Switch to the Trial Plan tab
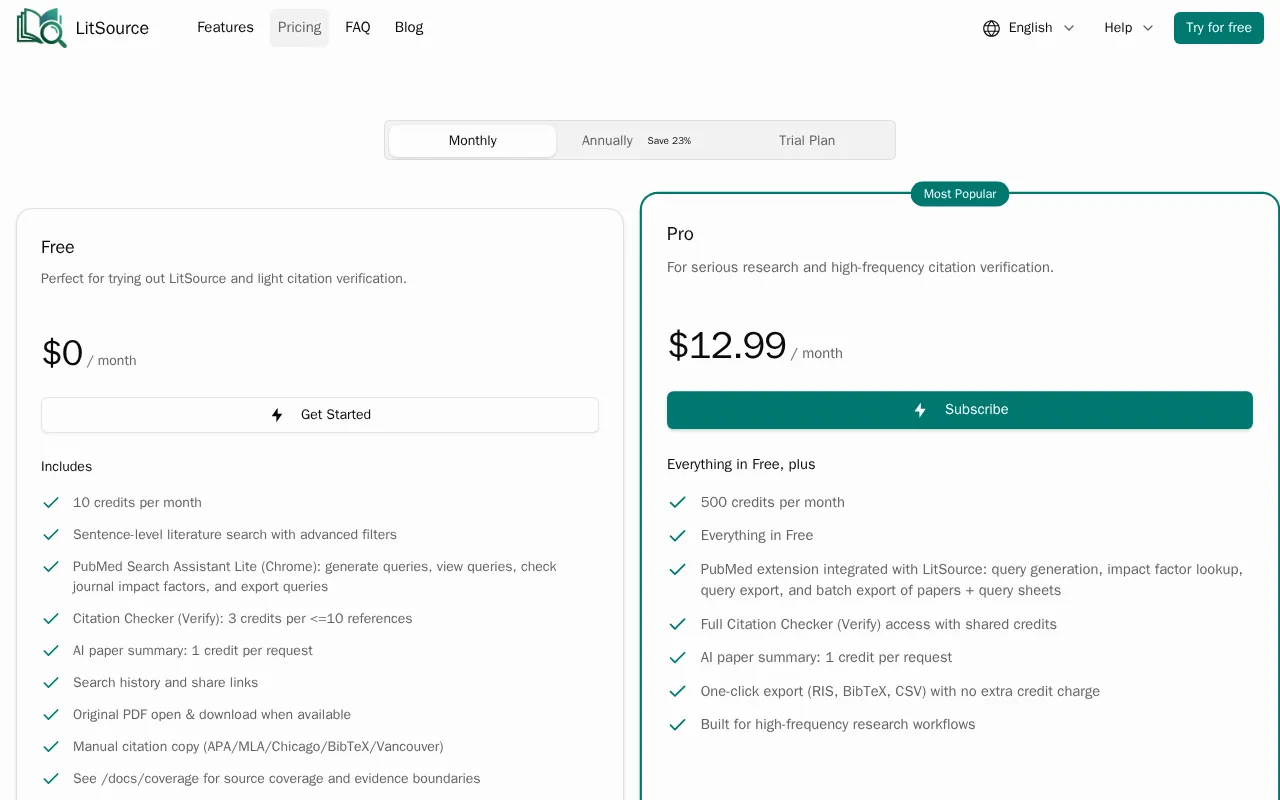Screen dimensions: 1280x800 coord(807,141)
